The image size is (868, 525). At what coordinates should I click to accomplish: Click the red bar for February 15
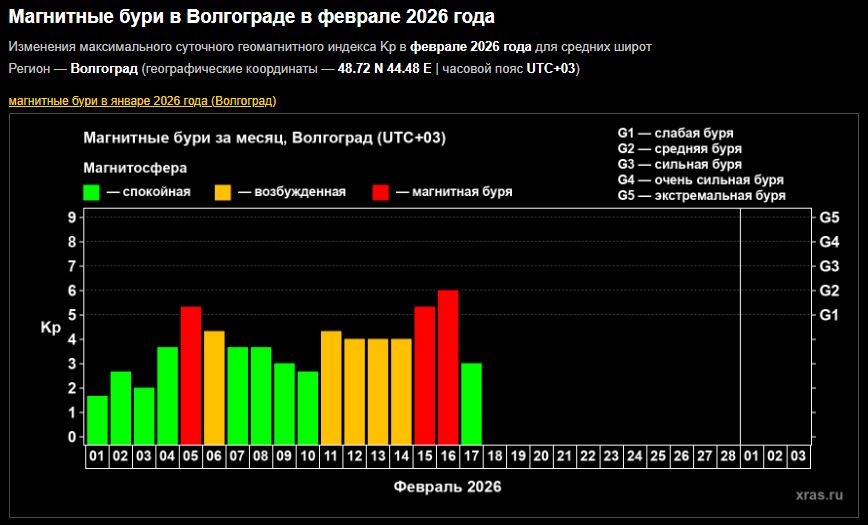point(425,375)
